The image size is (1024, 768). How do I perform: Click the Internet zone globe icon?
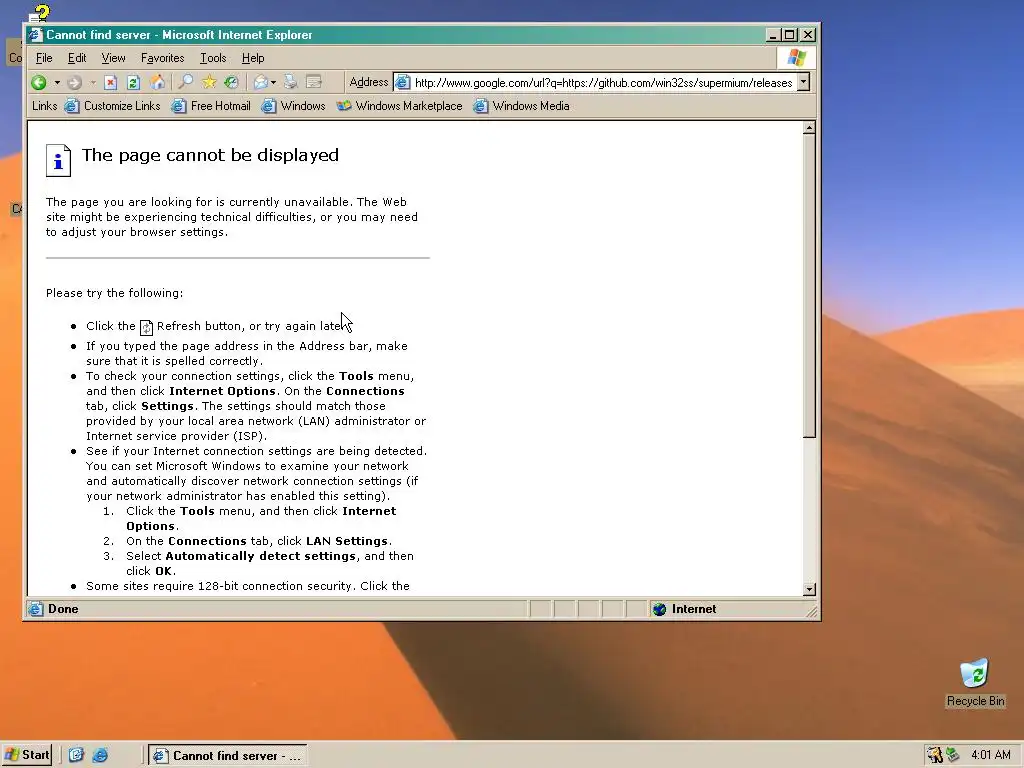pyautogui.click(x=660, y=609)
